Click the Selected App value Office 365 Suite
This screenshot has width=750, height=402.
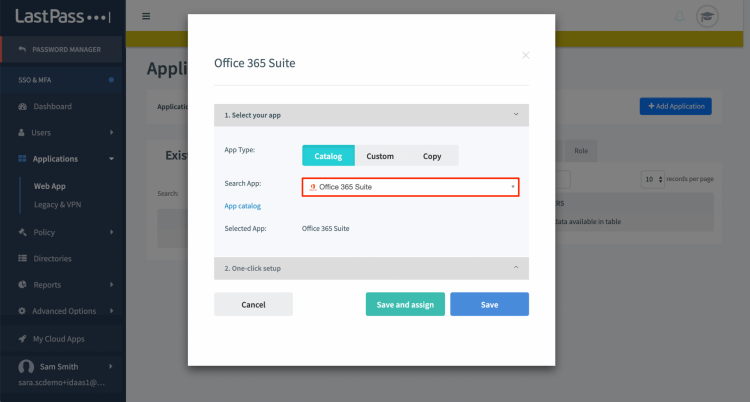[x=325, y=228]
